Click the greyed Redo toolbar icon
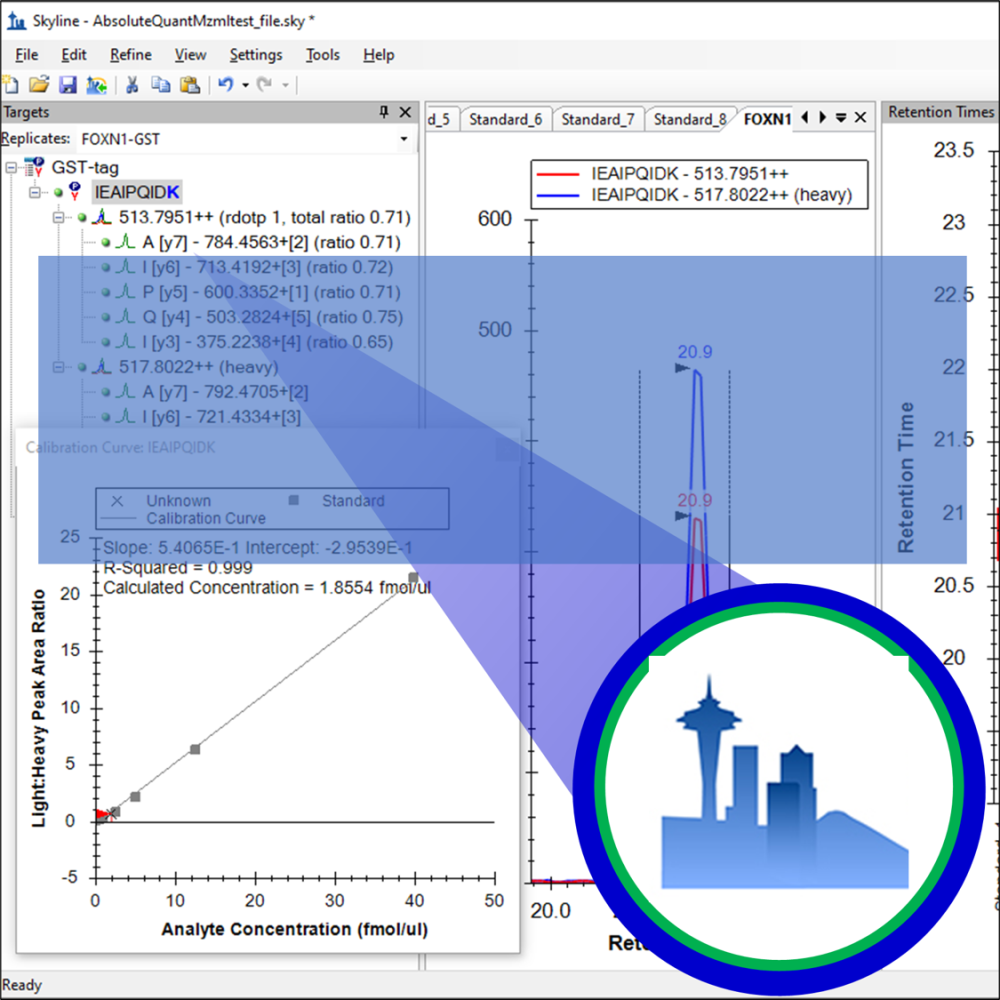This screenshot has height=1000, width=1000. [x=265, y=84]
